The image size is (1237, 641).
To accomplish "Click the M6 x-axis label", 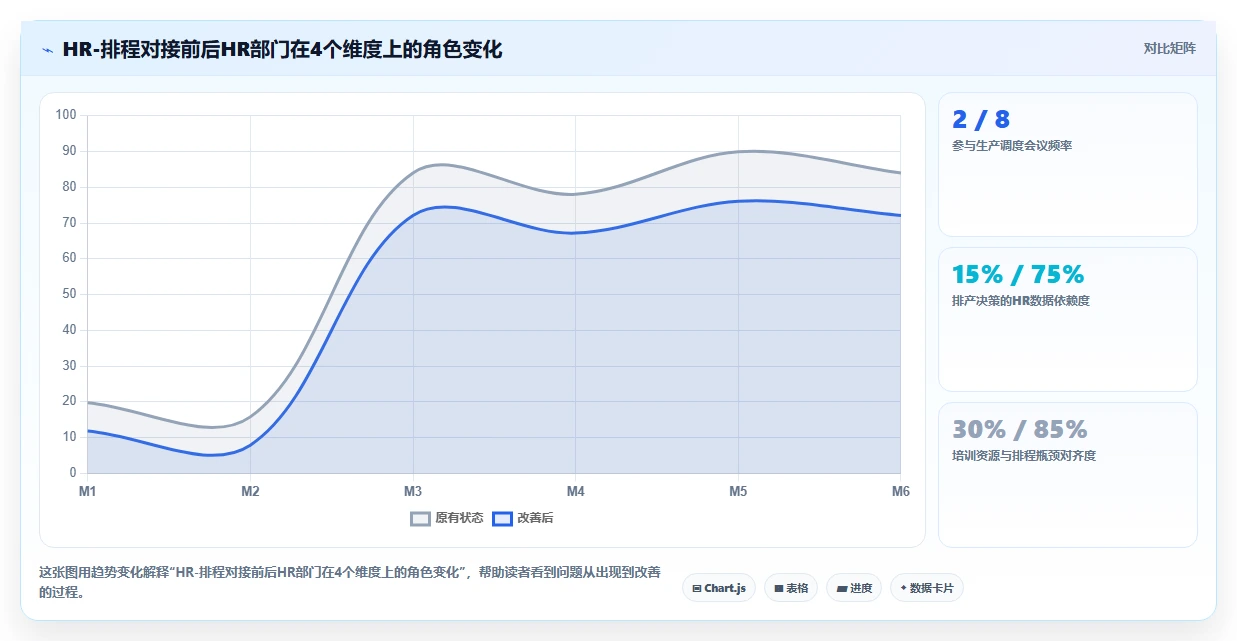I will pyautogui.click(x=900, y=491).
